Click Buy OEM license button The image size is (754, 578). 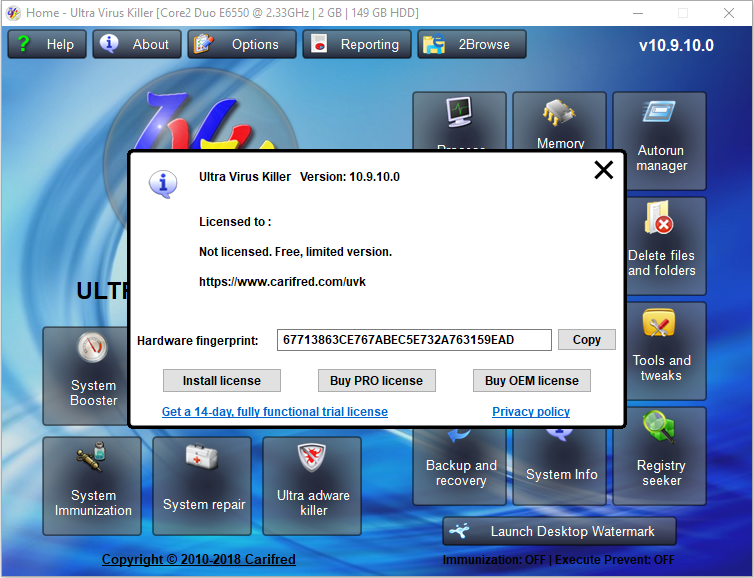click(532, 380)
